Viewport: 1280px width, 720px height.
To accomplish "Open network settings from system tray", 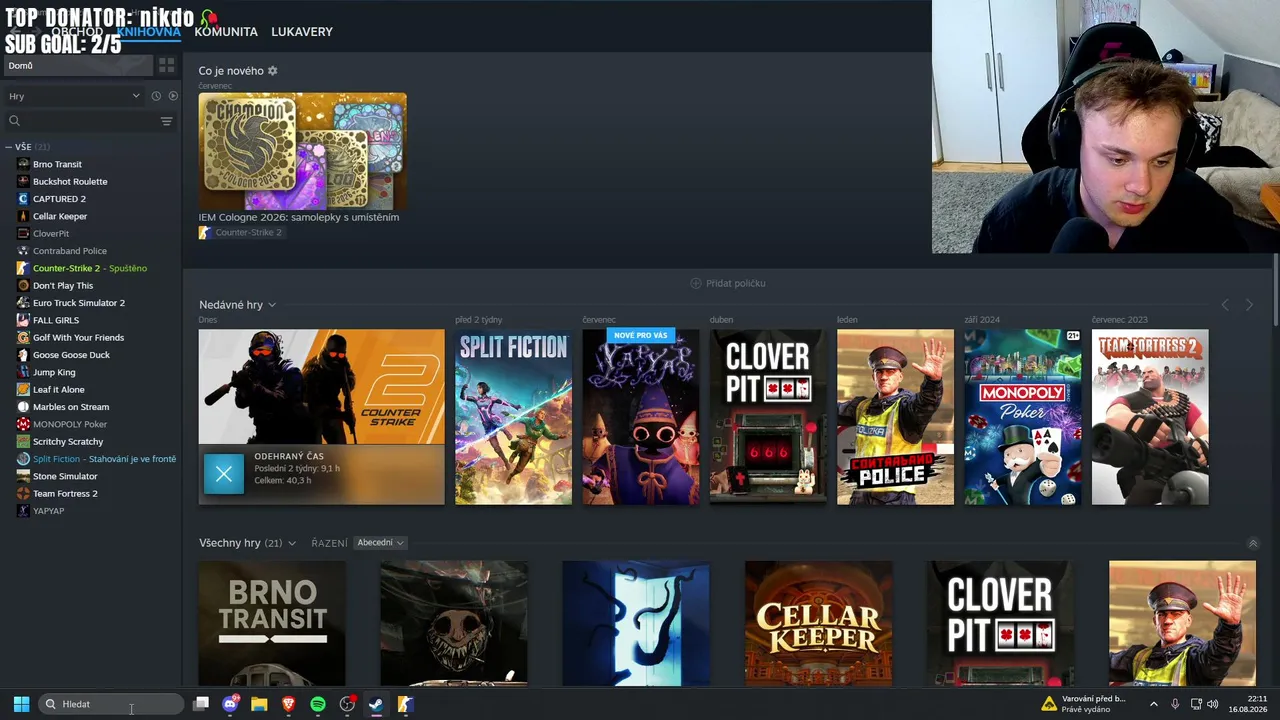I will [1196, 704].
